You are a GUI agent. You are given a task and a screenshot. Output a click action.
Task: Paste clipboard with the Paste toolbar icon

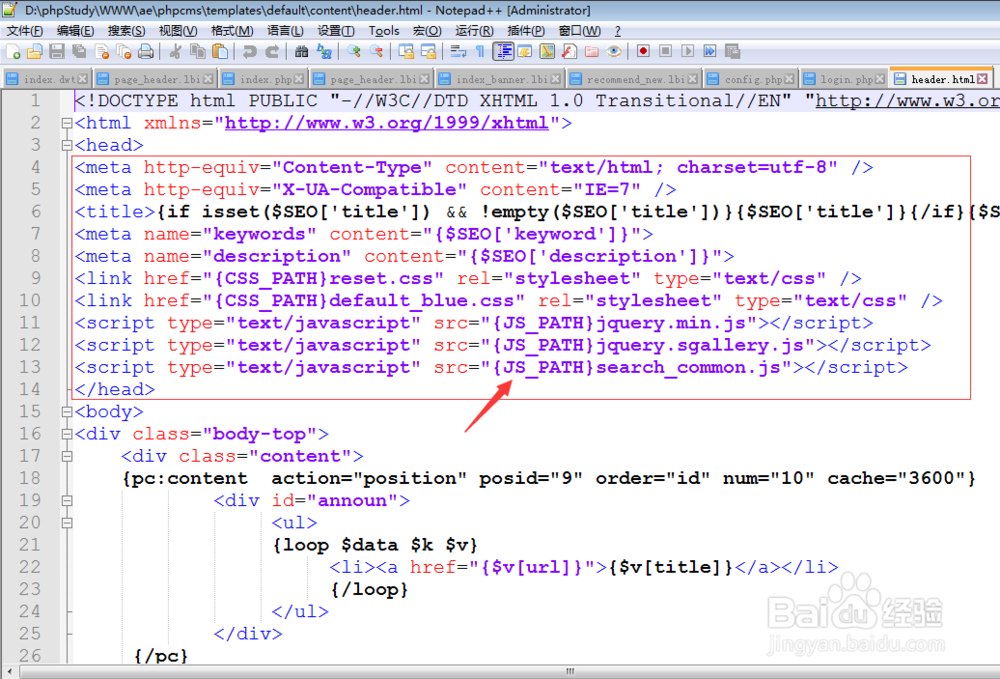[220, 52]
